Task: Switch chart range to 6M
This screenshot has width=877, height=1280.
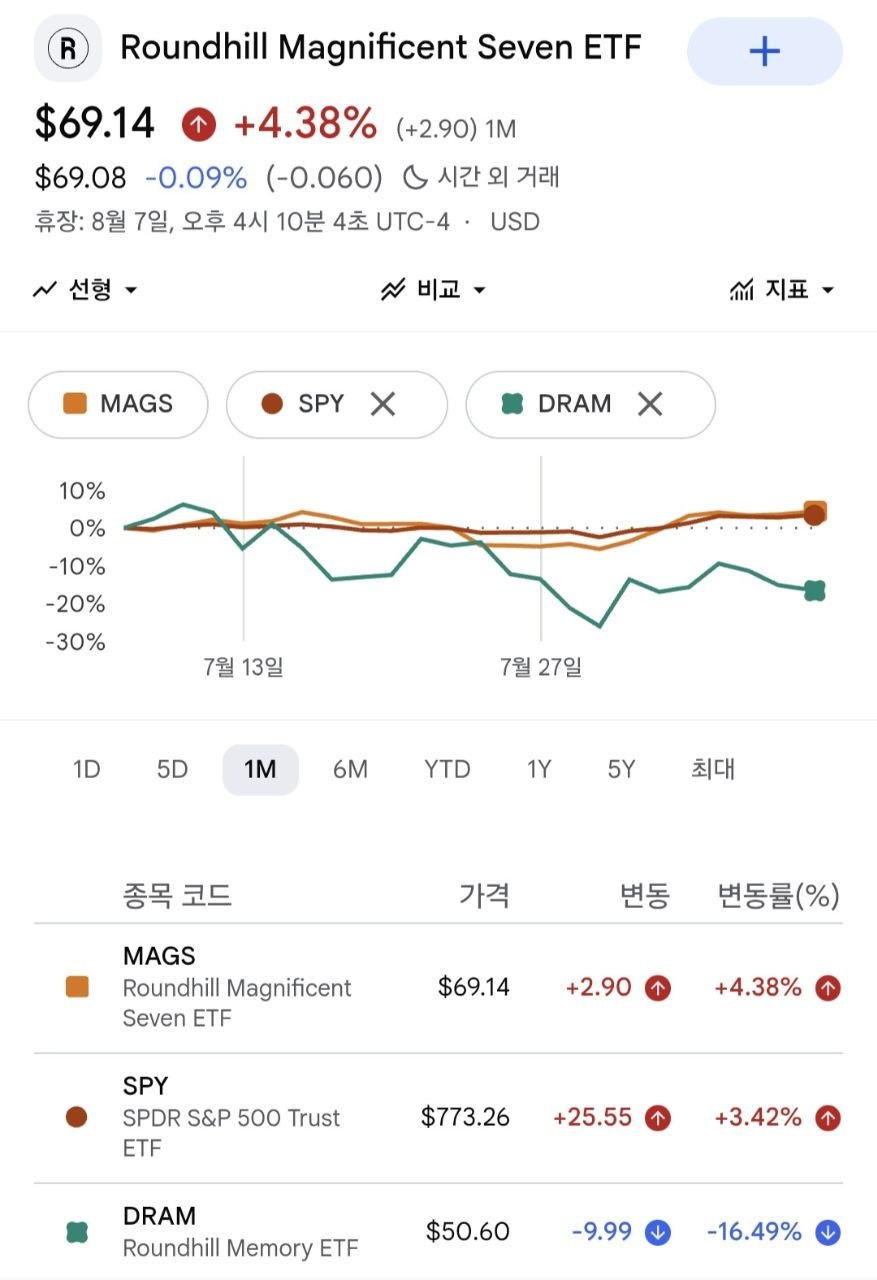Action: pos(350,769)
